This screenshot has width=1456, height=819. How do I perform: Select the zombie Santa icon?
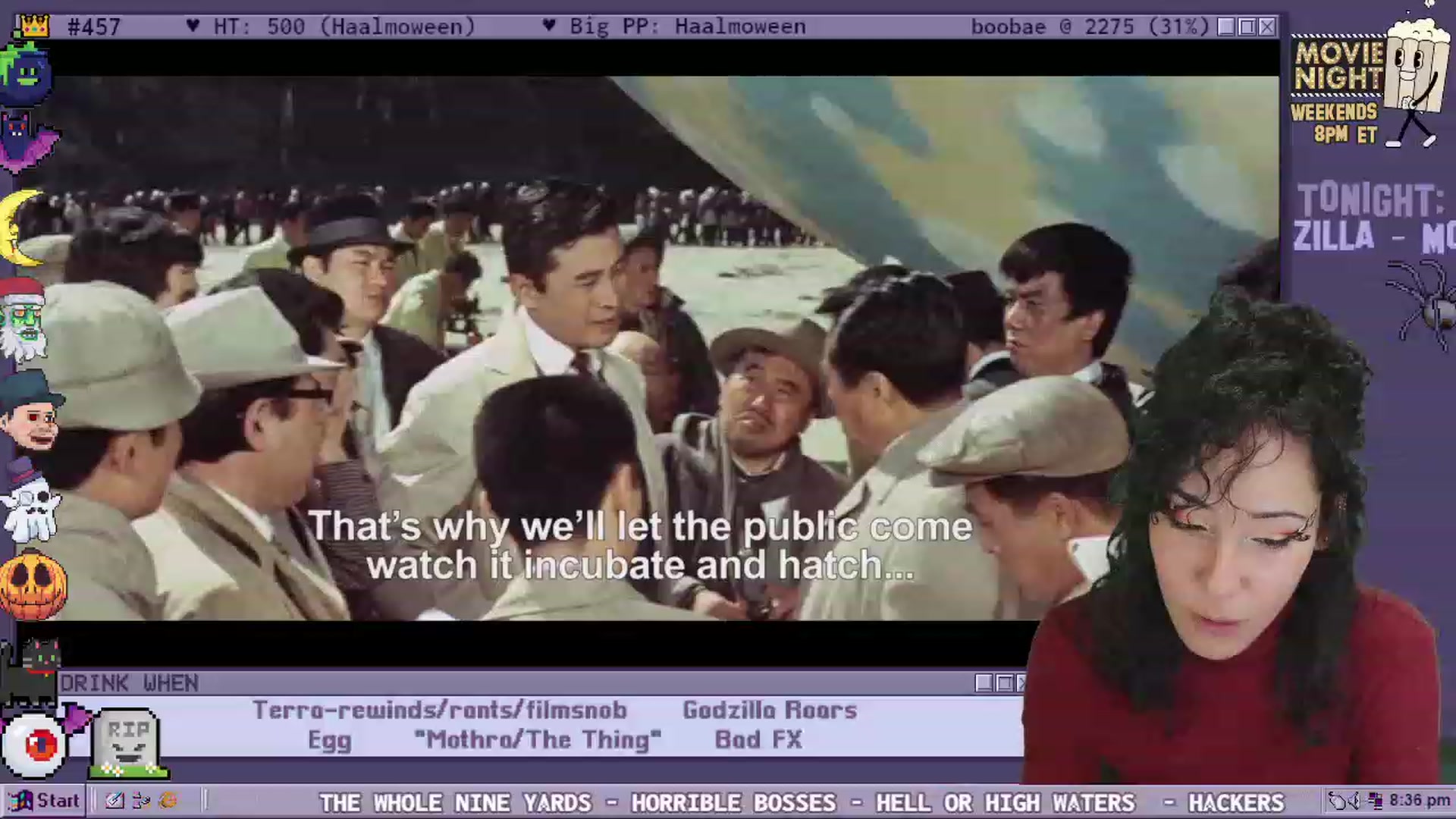(x=24, y=318)
